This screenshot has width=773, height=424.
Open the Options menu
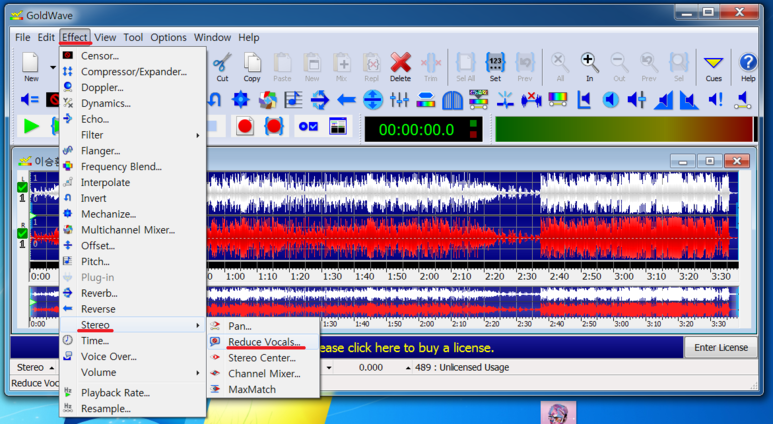pos(169,37)
